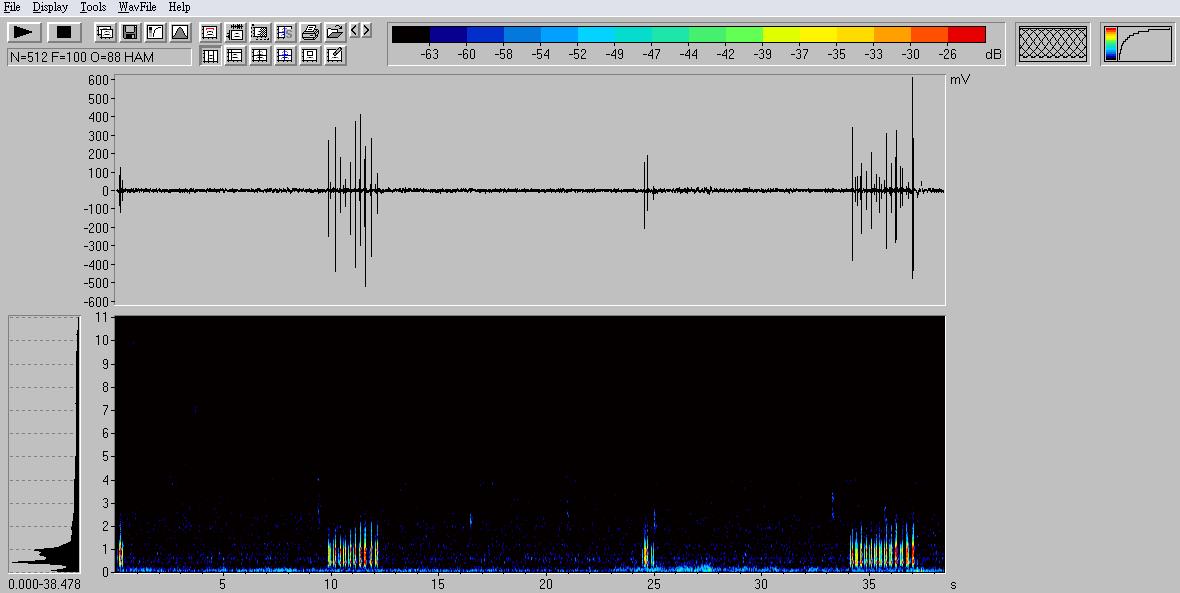Click the overlapping windows icon after Stop
Image resolution: width=1180 pixels, height=593 pixels.
(104, 33)
